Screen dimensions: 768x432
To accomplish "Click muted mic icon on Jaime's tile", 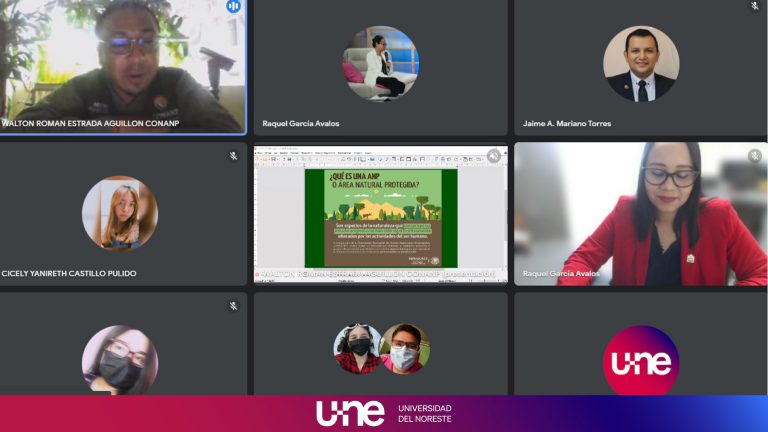I will coord(755,6).
